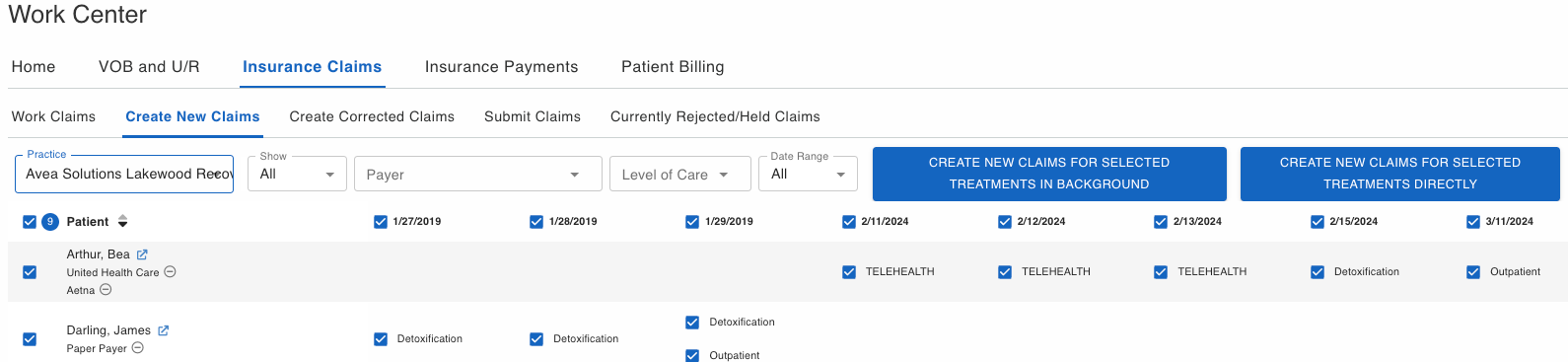This screenshot has width=1568, height=362.
Task: Switch to Insurance Payments tab
Action: click(501, 67)
